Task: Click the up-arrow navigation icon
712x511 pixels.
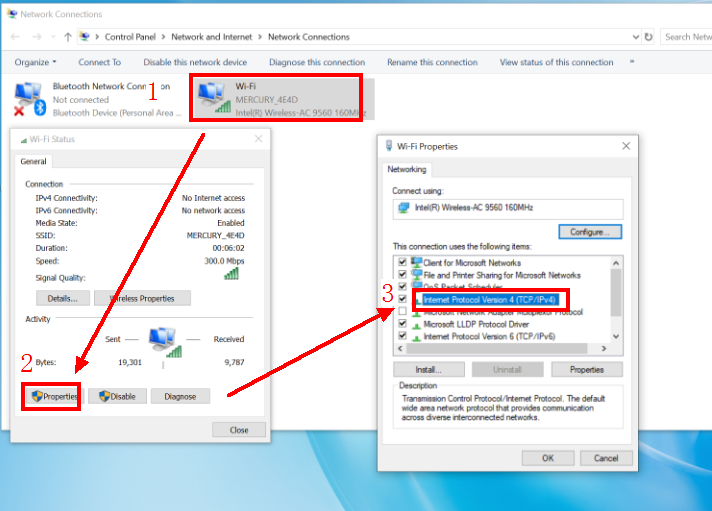Action: pyautogui.click(x=67, y=37)
